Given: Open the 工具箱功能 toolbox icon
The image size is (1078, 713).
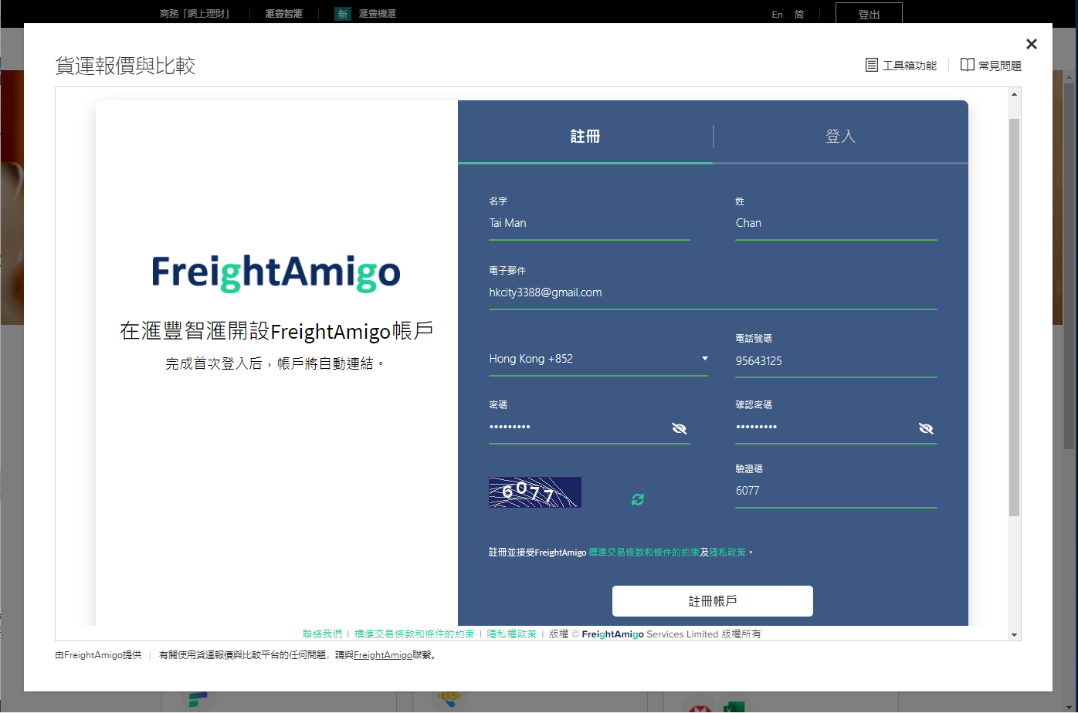Looking at the screenshot, I should point(871,65).
